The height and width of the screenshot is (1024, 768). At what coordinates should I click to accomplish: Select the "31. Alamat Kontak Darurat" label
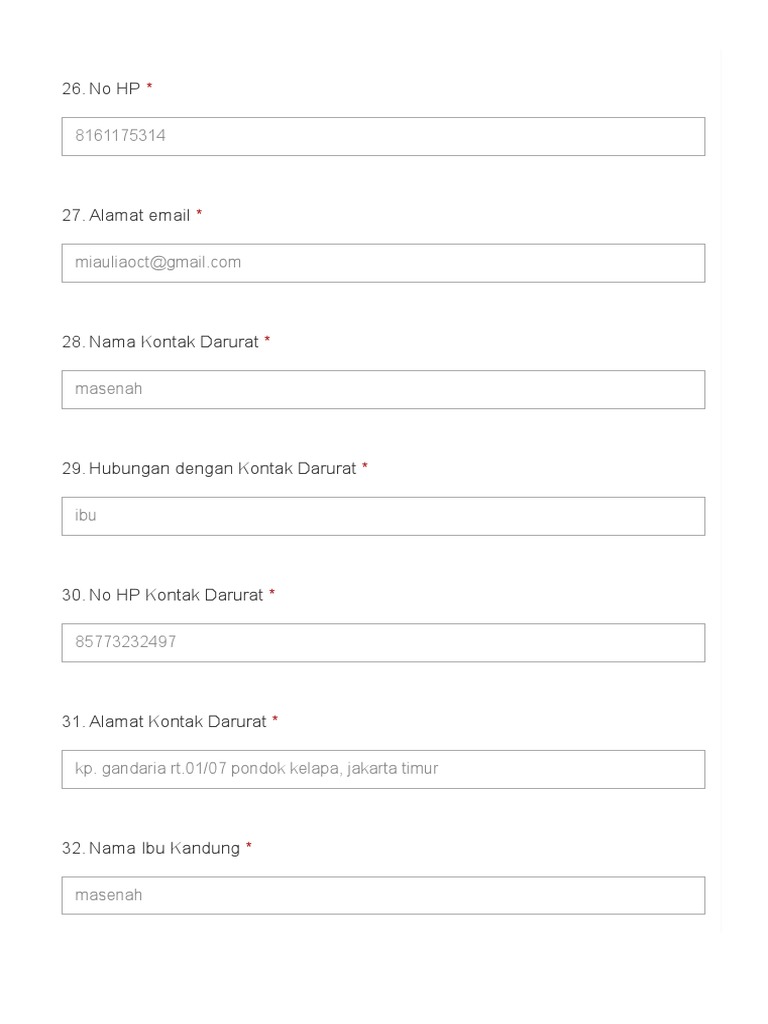point(164,721)
